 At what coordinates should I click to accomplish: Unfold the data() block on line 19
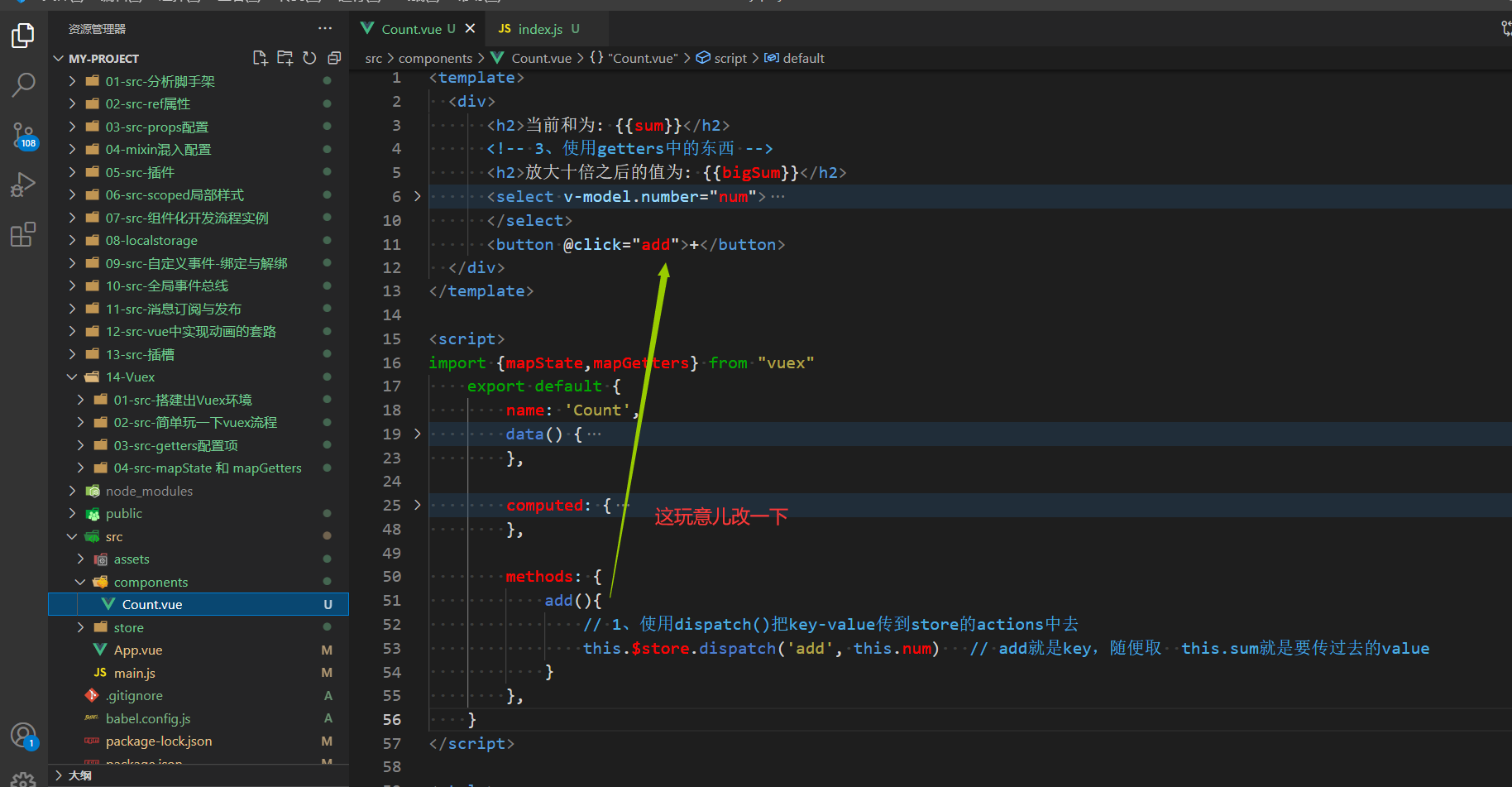click(x=418, y=434)
